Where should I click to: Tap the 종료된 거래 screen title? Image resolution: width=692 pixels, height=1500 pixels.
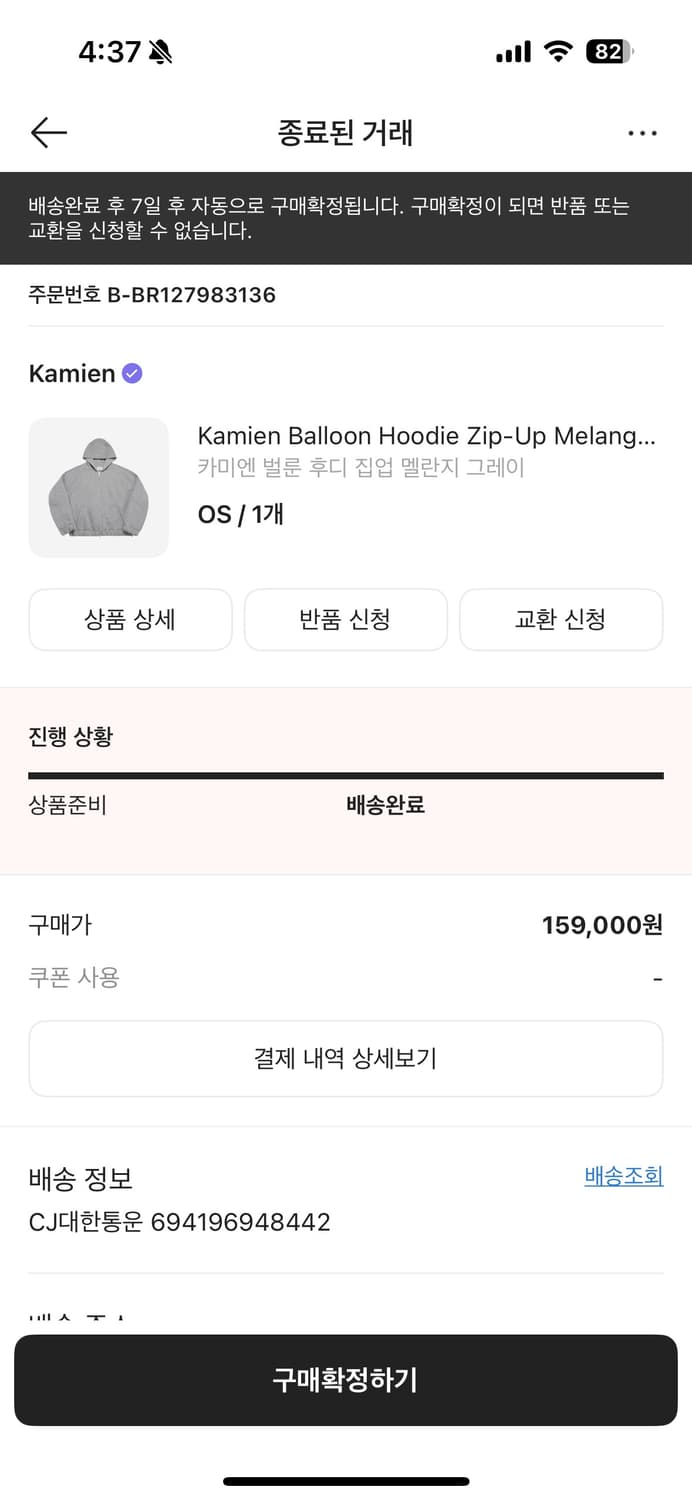[x=346, y=132]
